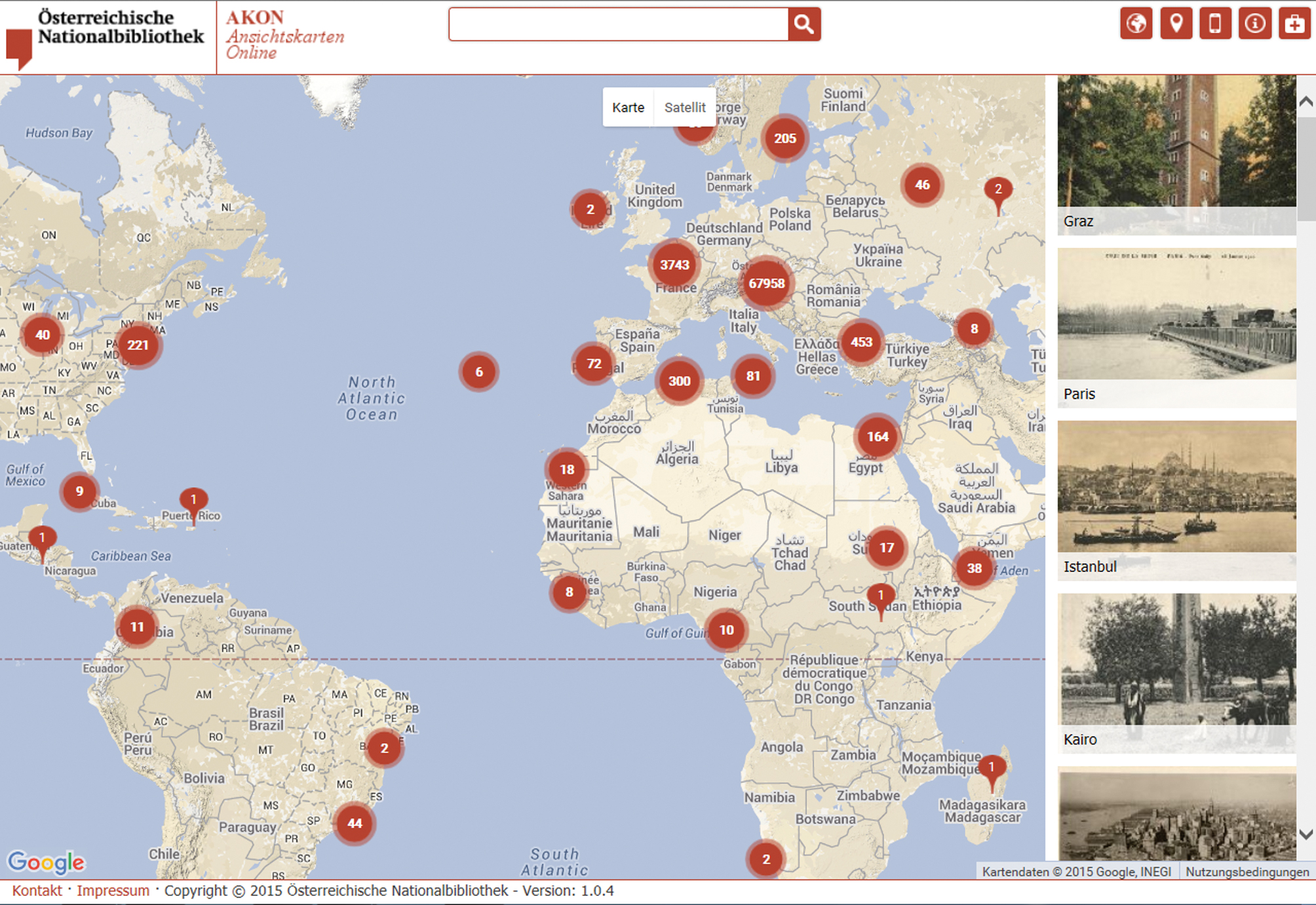Click the suitcase plus icon button
The image size is (1316, 905).
(1294, 24)
